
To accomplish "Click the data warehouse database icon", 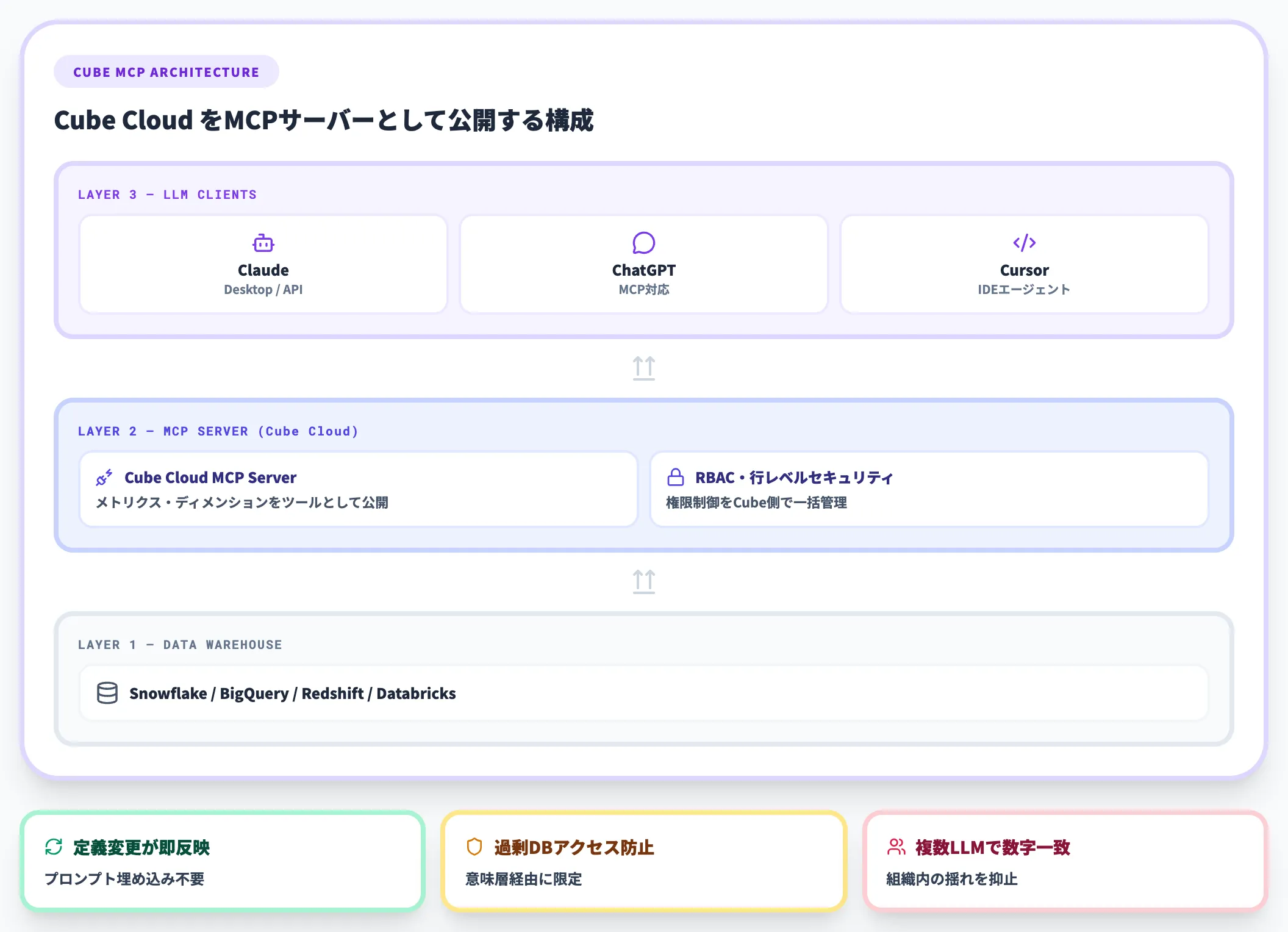I will (107, 693).
